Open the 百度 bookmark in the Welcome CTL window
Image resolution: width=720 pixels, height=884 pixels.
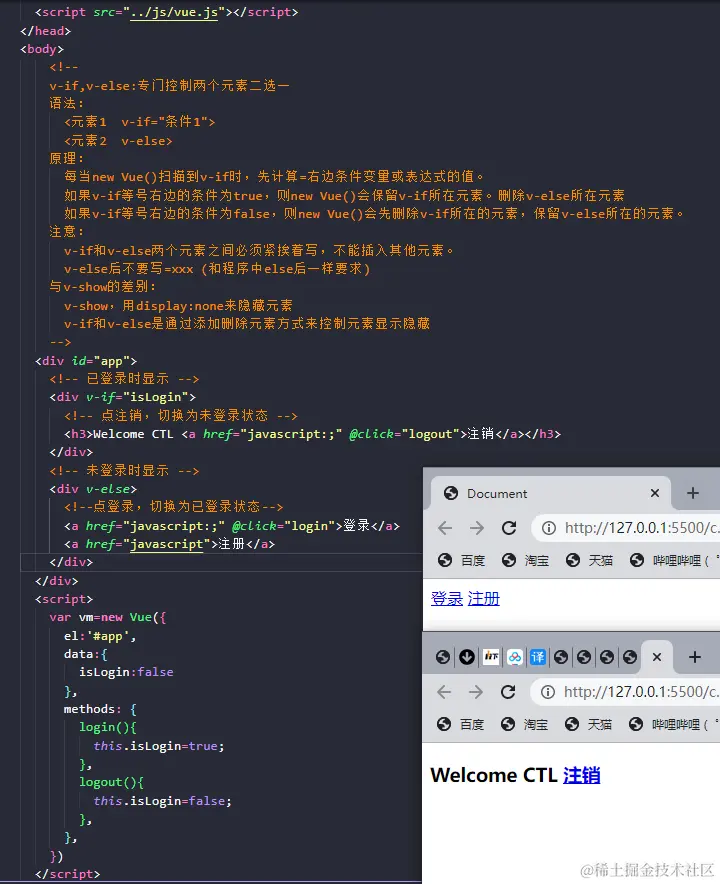click(x=461, y=724)
